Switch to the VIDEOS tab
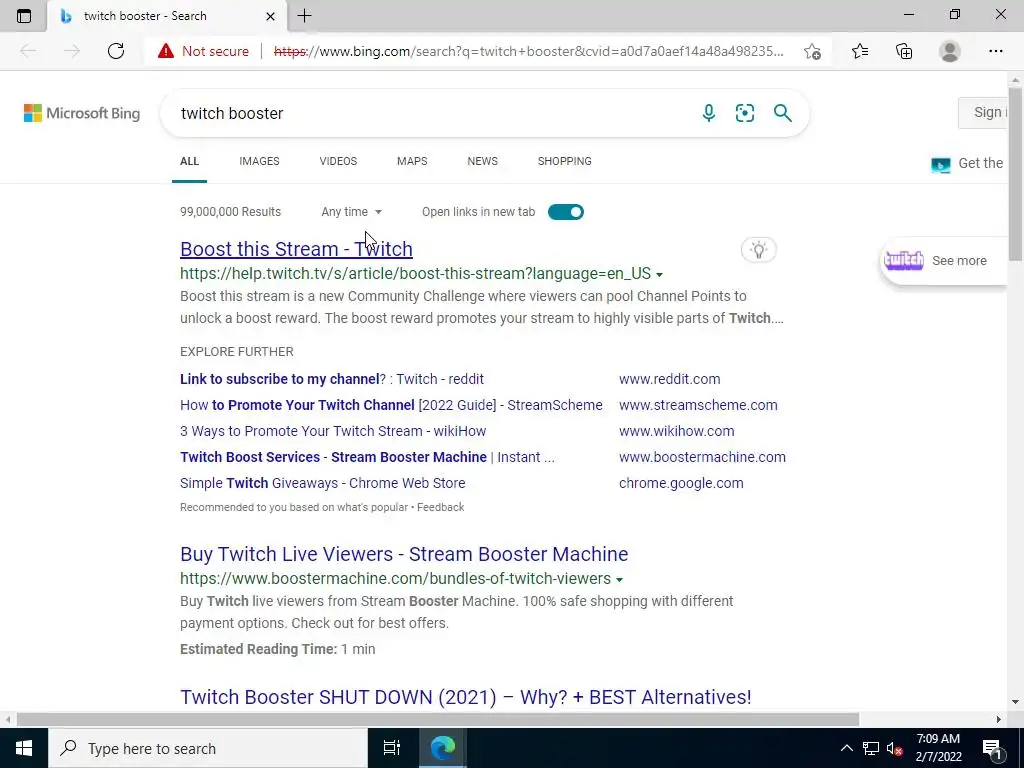1024x768 pixels. tap(338, 161)
